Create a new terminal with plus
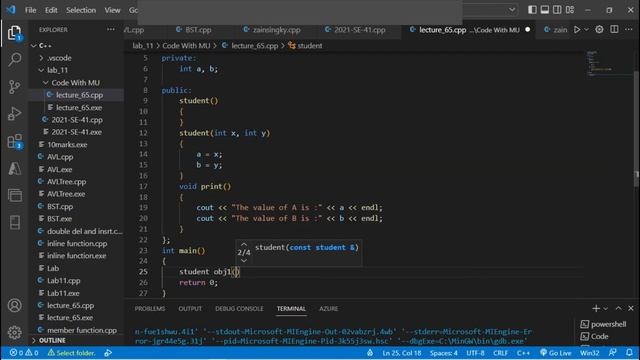 point(596,309)
